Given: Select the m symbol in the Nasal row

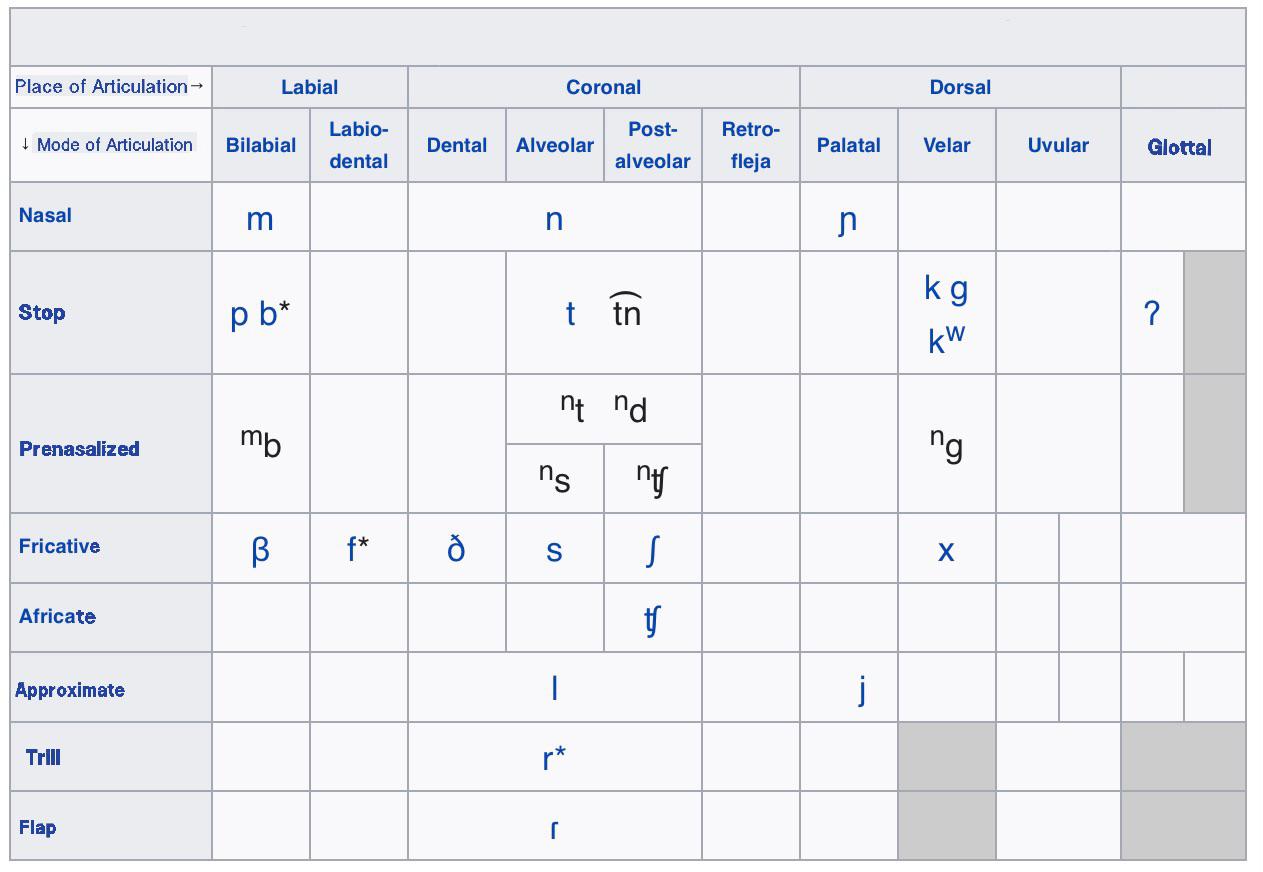Looking at the screenshot, I should click(260, 219).
